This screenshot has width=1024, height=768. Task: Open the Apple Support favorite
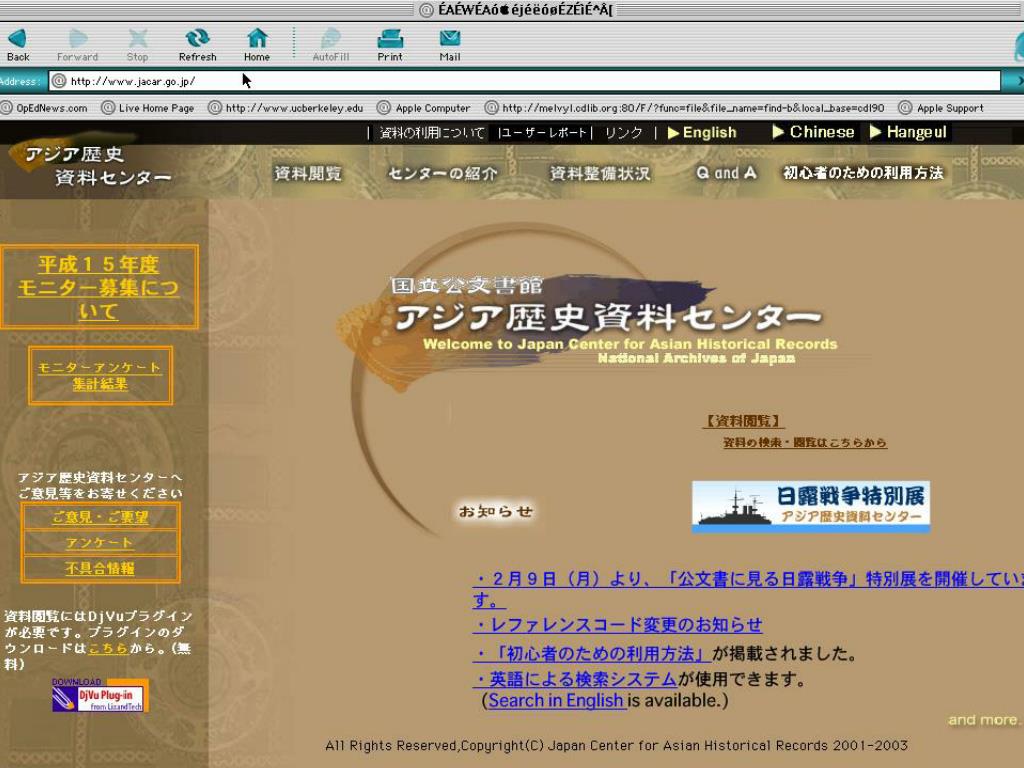941,108
